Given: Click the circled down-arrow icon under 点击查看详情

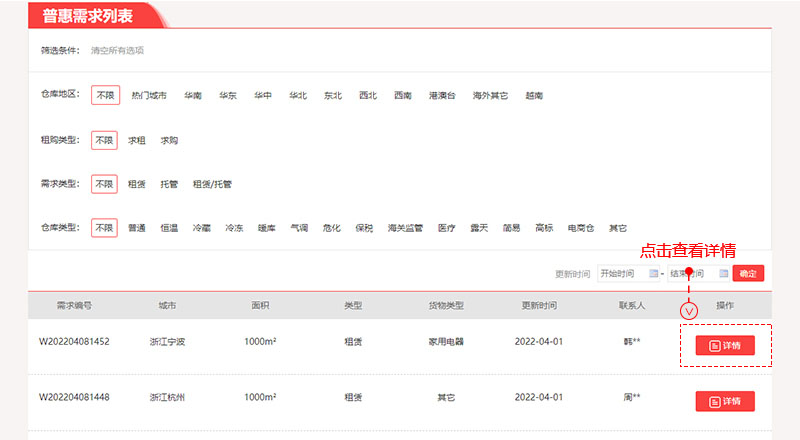Looking at the screenshot, I should click(x=688, y=310).
